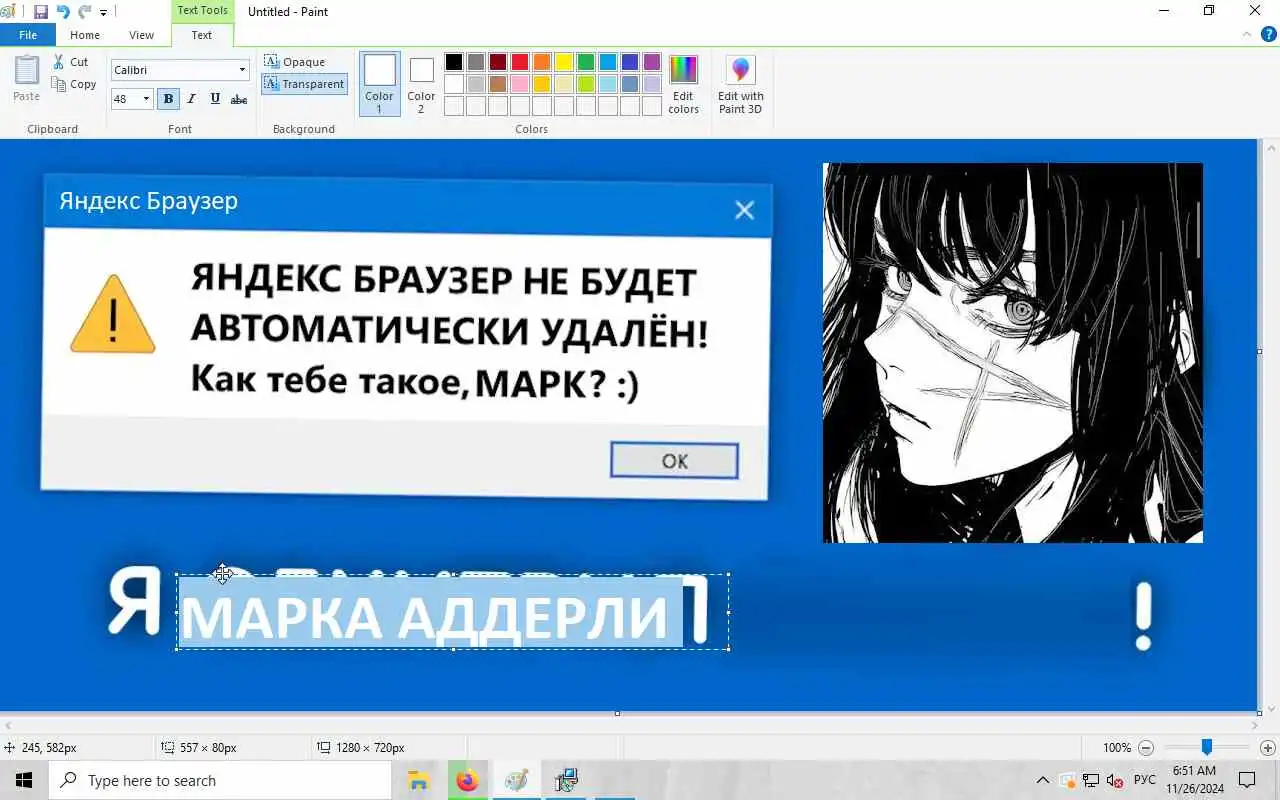Pick the red color swatch

[520, 62]
